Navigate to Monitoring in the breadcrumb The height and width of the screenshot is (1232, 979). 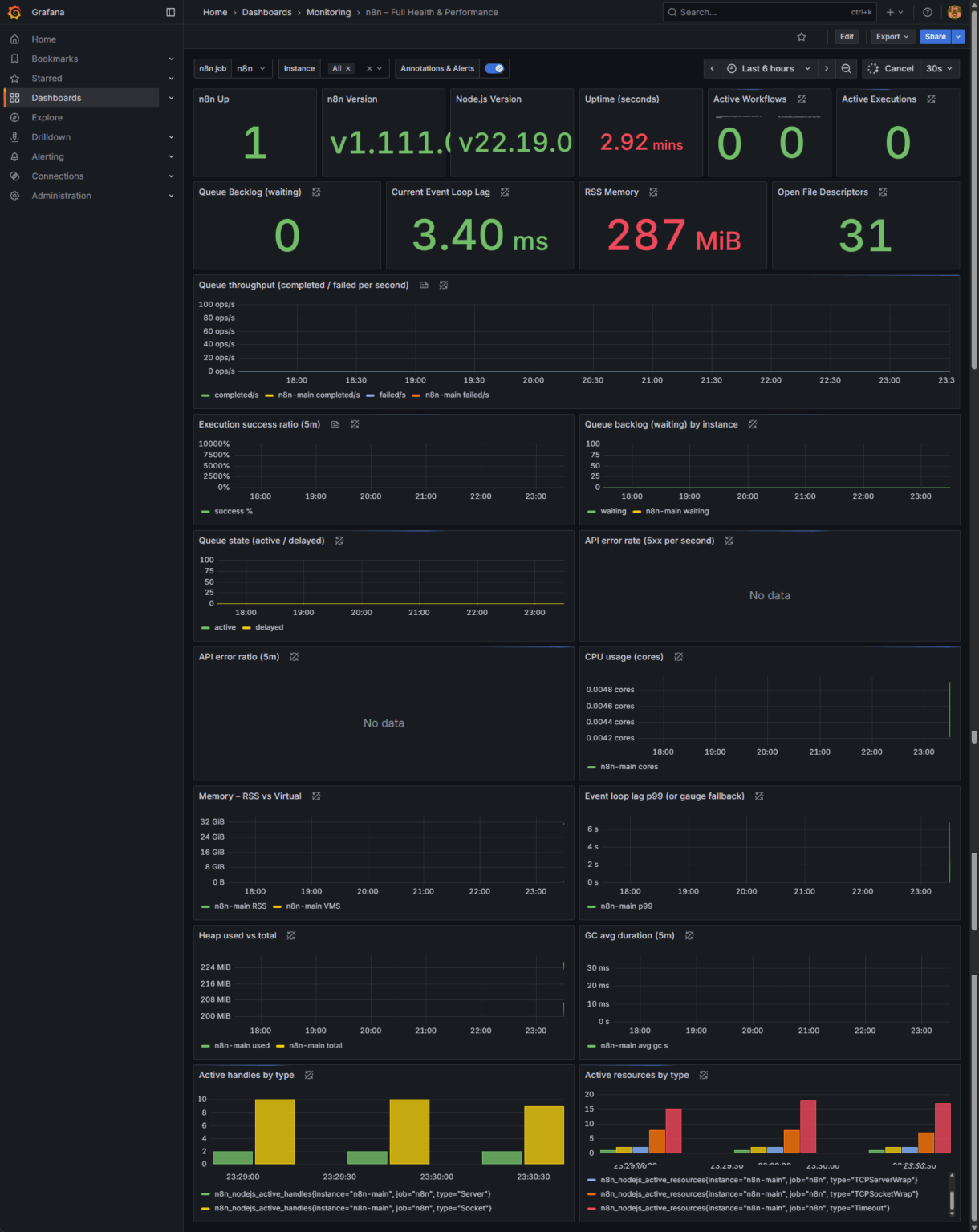coord(328,12)
